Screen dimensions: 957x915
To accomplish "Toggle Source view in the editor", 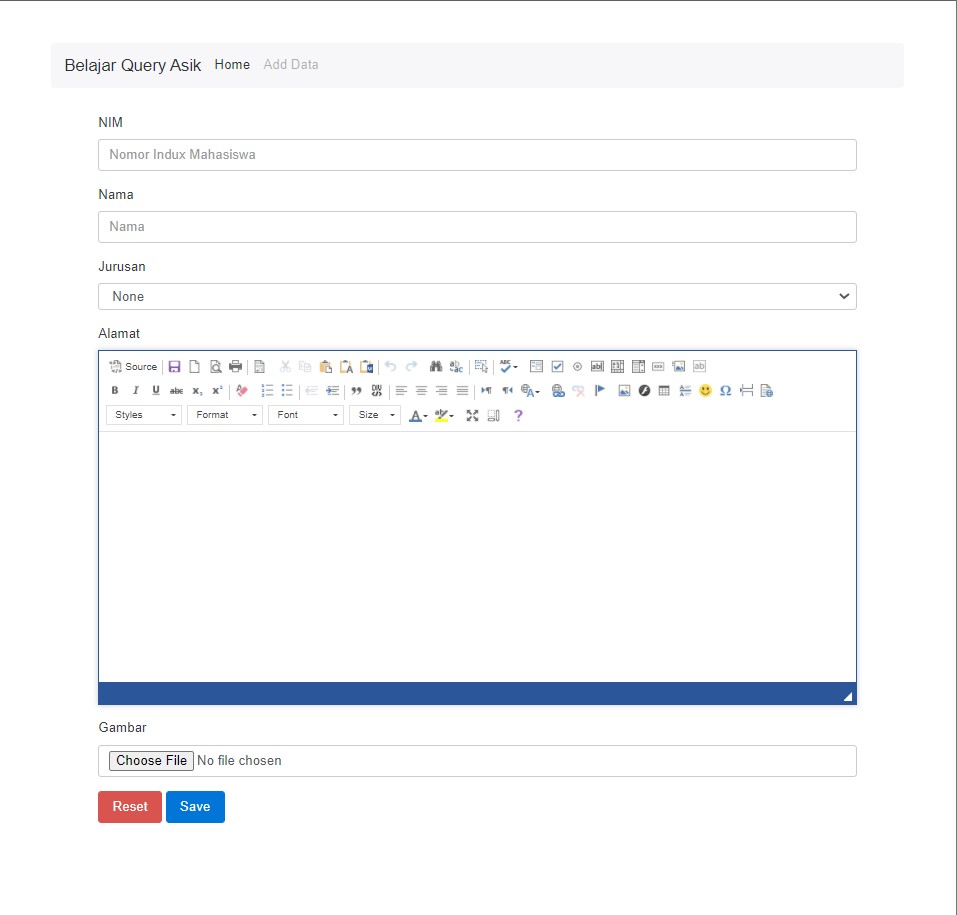I will (x=133, y=366).
